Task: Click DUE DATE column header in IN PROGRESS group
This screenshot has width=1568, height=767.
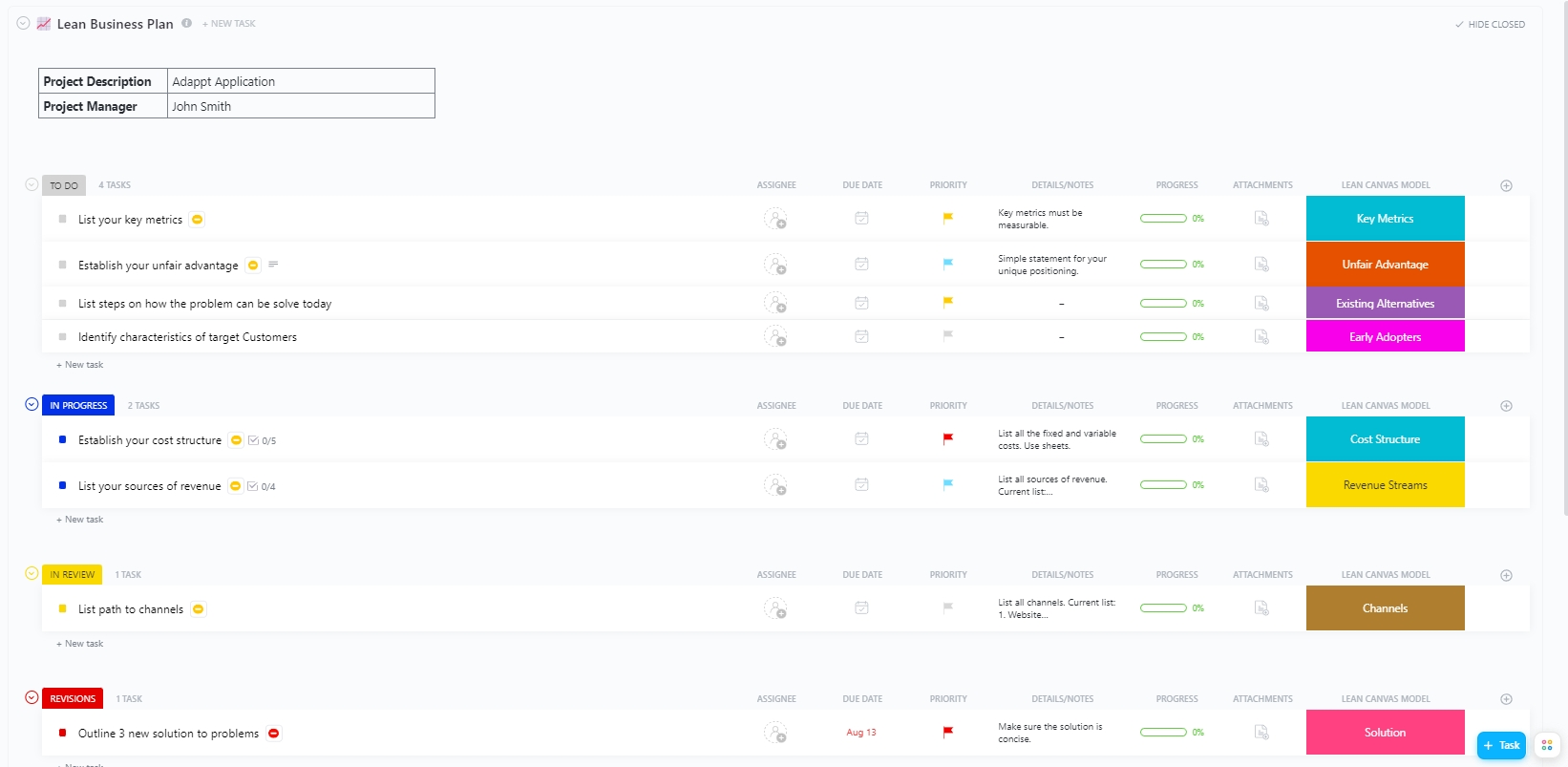Action: click(862, 406)
